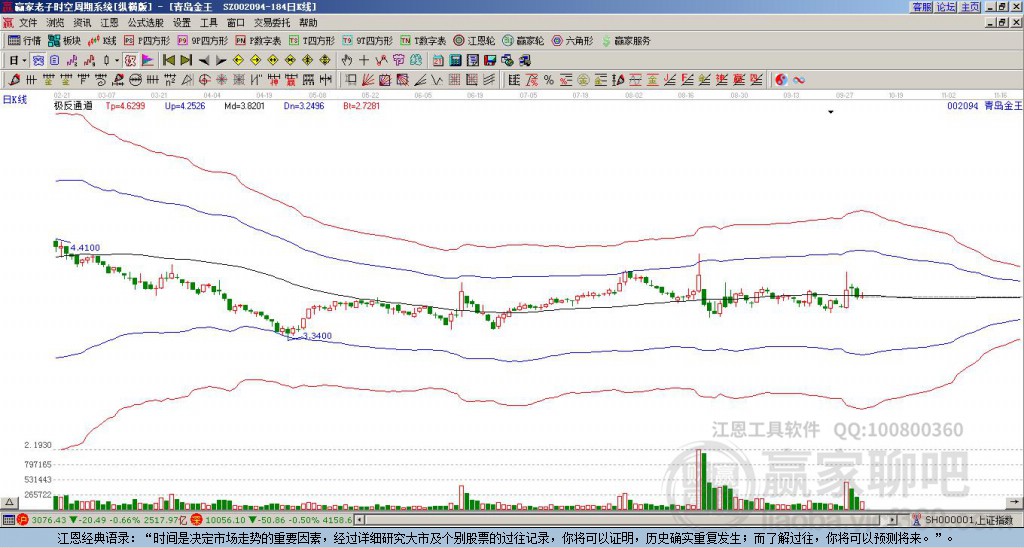Open the 9T四方形 tool
Viewport: 1024px width, 548px height.
tap(367, 40)
